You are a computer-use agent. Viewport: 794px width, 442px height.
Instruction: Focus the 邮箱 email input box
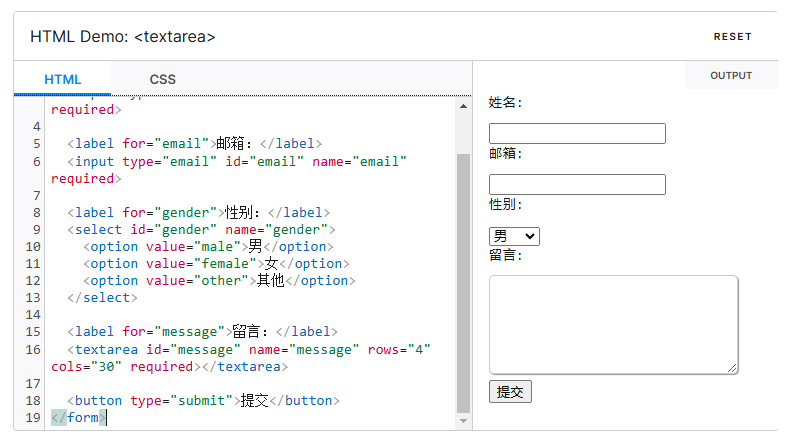[577, 184]
